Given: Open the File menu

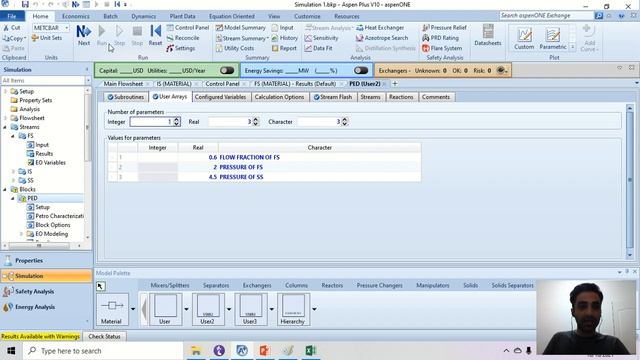Looking at the screenshot, I should (12, 16).
